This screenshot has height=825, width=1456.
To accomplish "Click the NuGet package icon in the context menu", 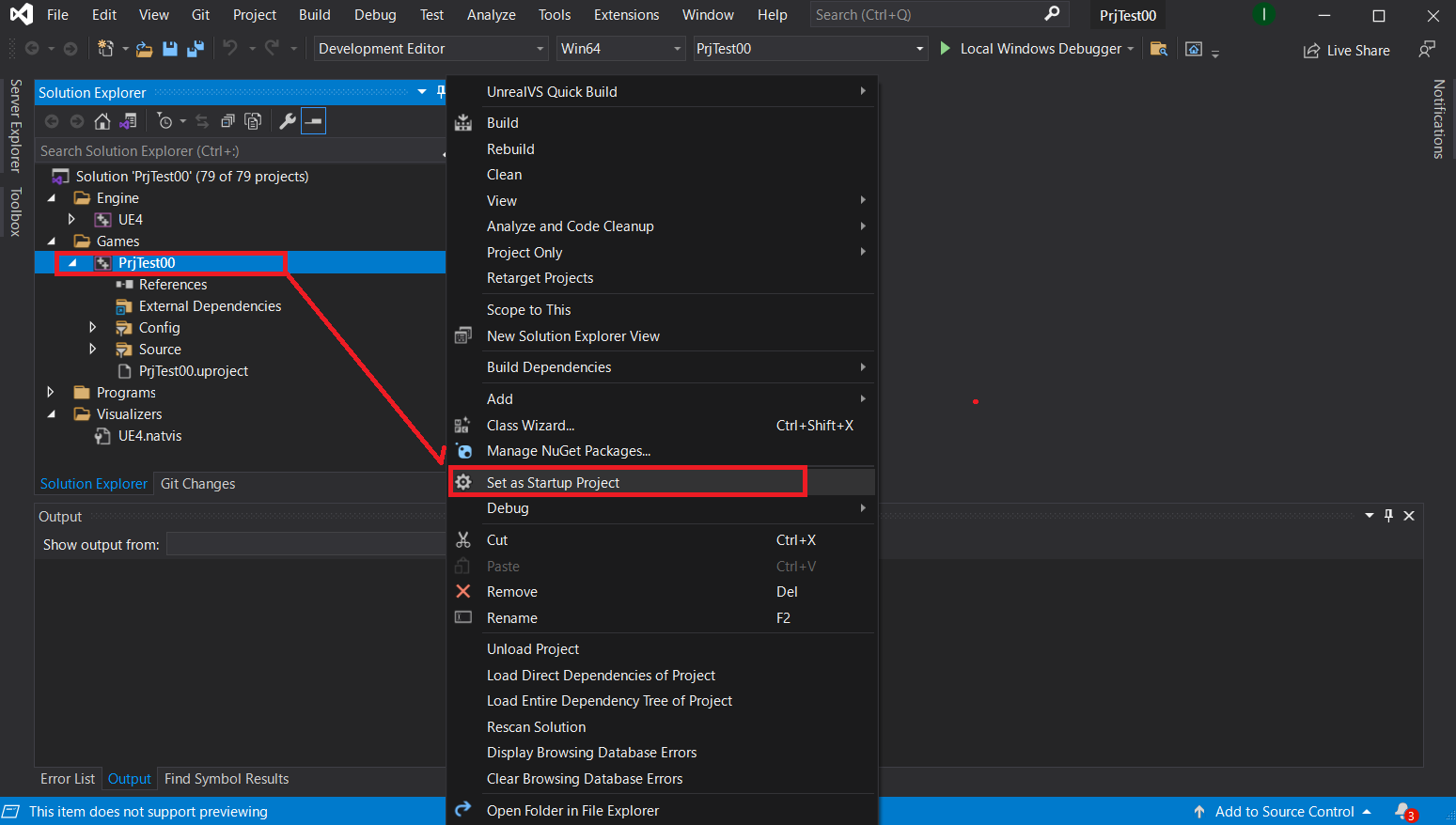I will click(463, 451).
